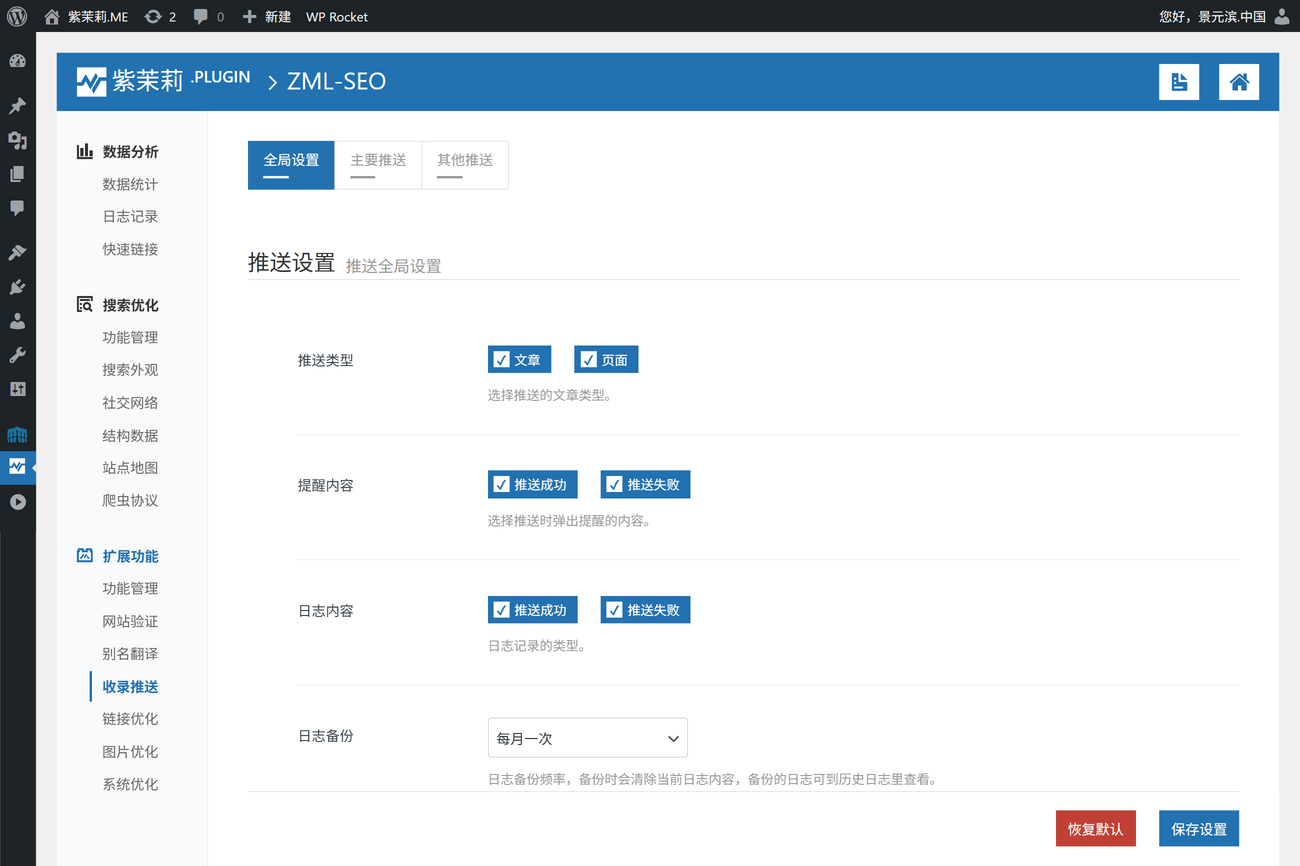Viewport: 1300px width, 866px height.
Task: Click the 扩展功能 section icon
Action: click(x=85, y=555)
